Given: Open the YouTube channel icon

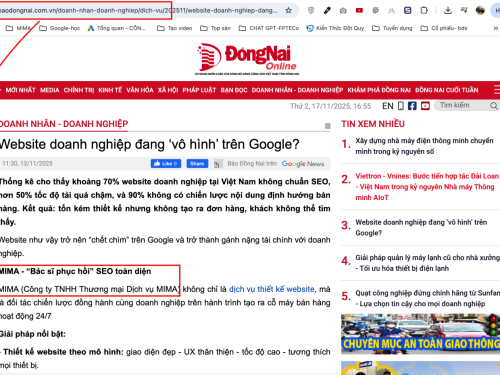Looking at the screenshot, I should coord(425,106).
